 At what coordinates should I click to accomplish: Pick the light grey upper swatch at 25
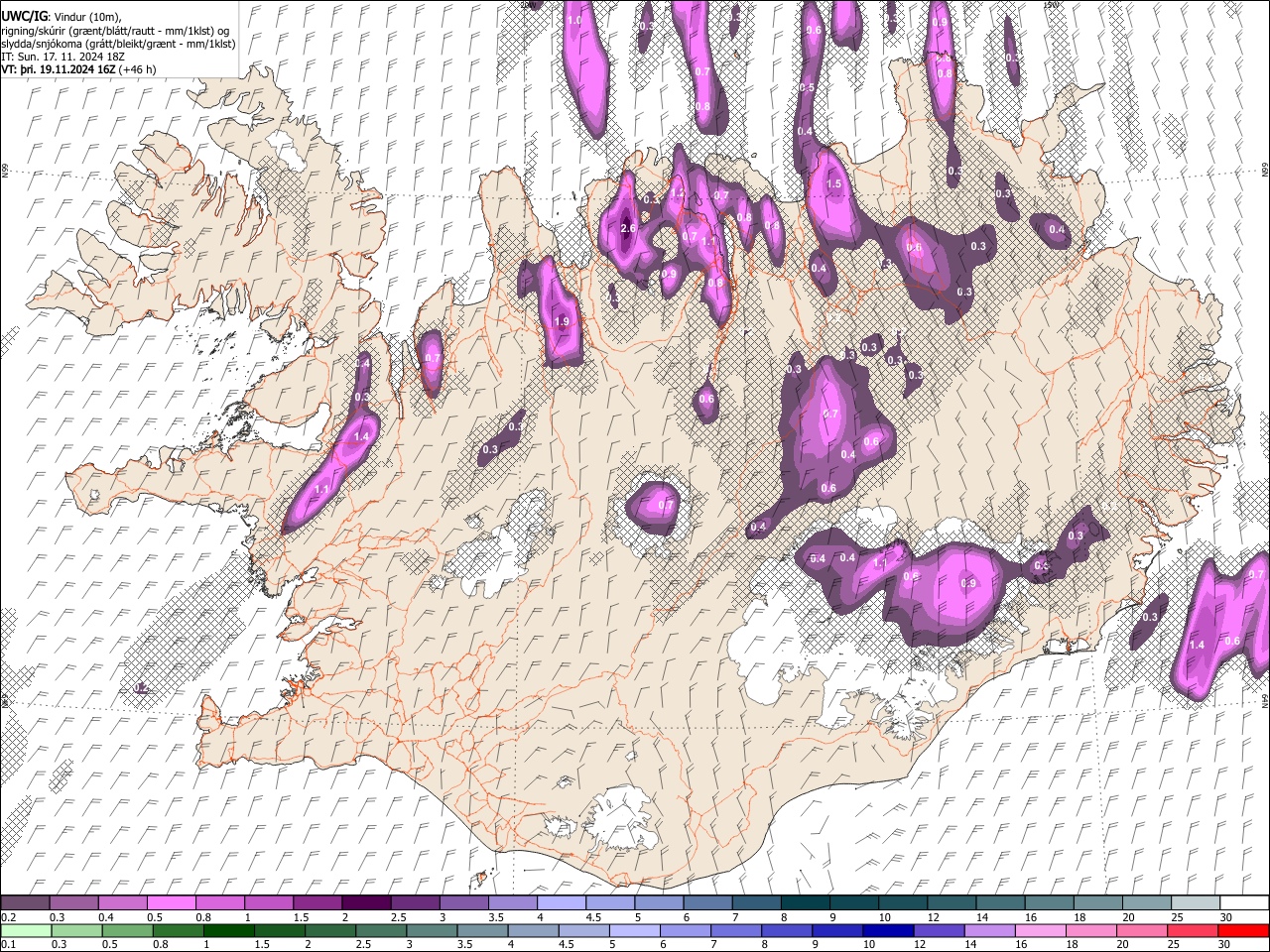click(x=1197, y=903)
